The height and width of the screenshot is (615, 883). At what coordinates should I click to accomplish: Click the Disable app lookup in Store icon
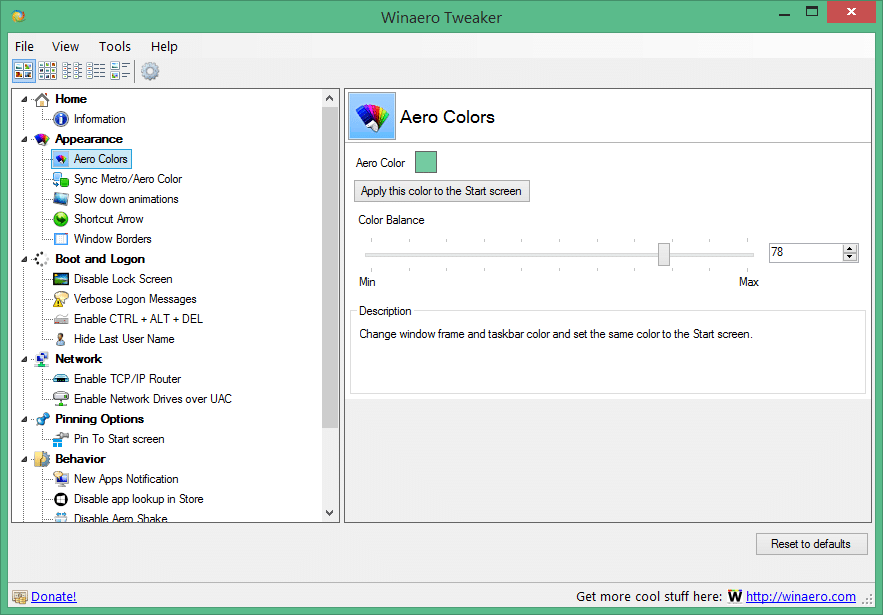pyautogui.click(x=61, y=499)
